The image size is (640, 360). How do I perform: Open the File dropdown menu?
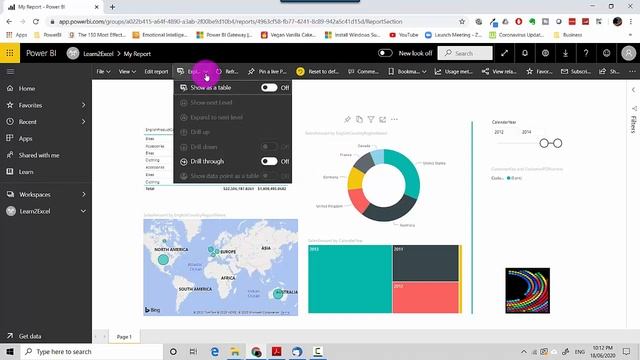(103, 71)
